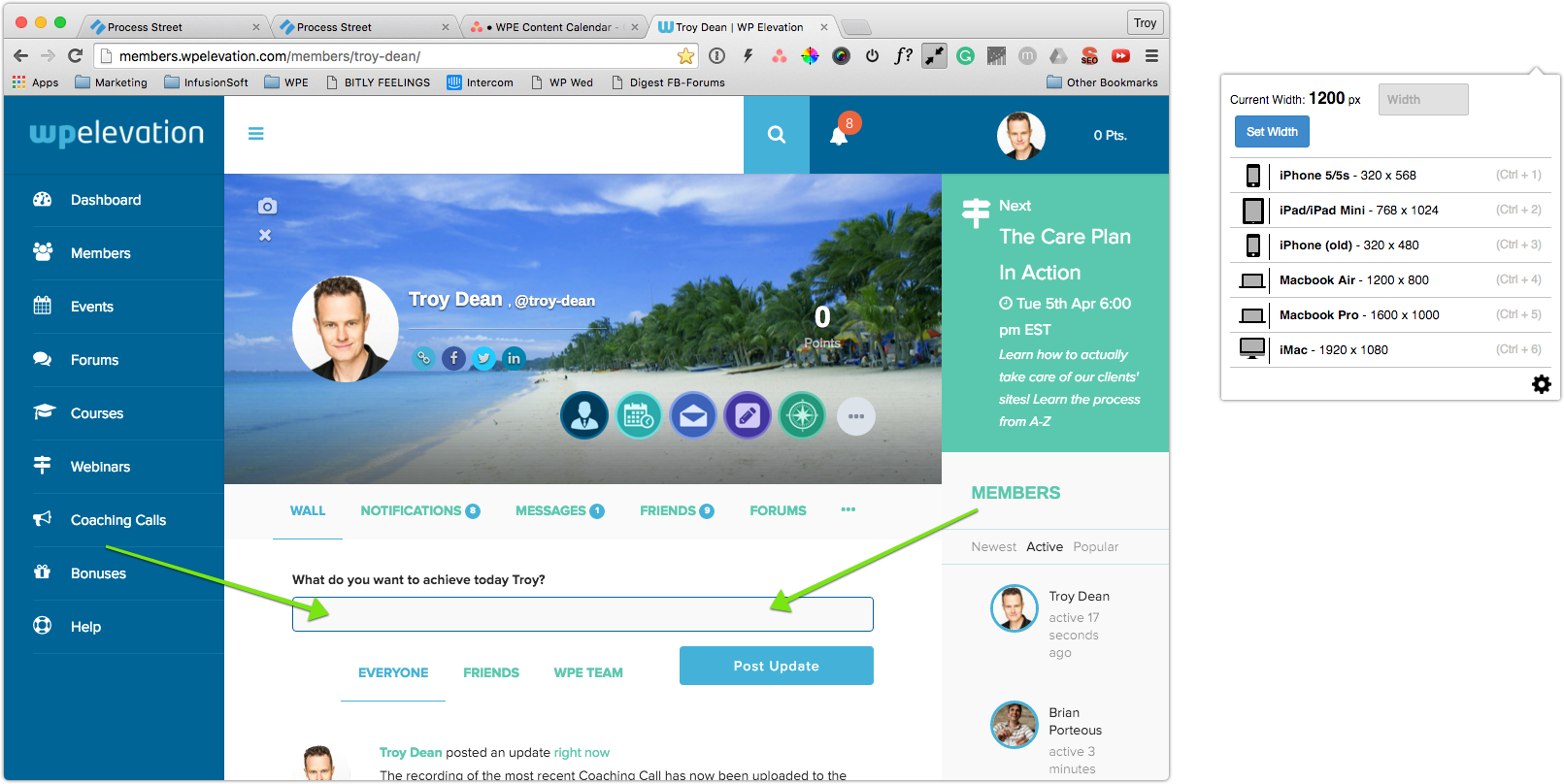Click the camera icon on cover photo
The height and width of the screenshot is (784, 1564).
point(268,206)
